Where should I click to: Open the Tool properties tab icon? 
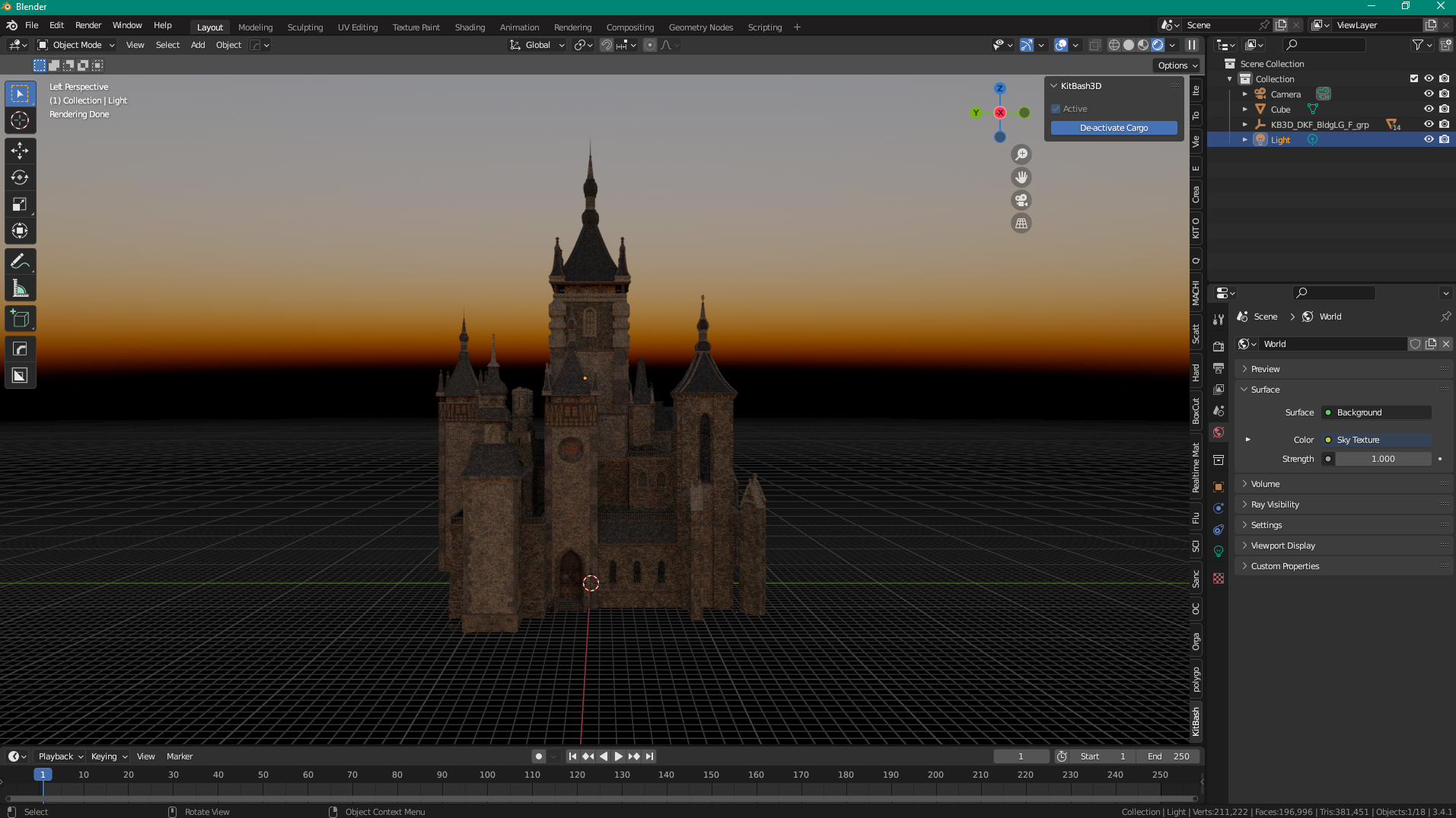[x=1219, y=320]
